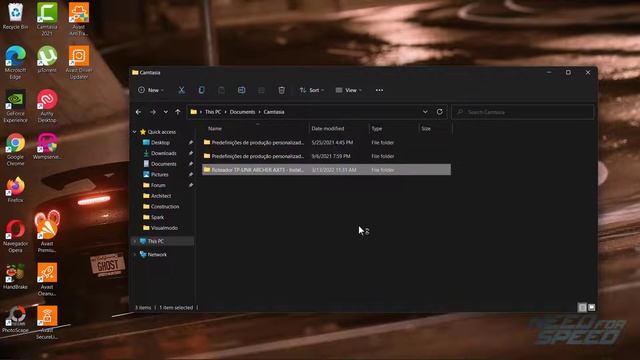Viewport: 640px width, 360px height.
Task: Click the Paste icon in Explorer toolbar
Action: click(221, 90)
